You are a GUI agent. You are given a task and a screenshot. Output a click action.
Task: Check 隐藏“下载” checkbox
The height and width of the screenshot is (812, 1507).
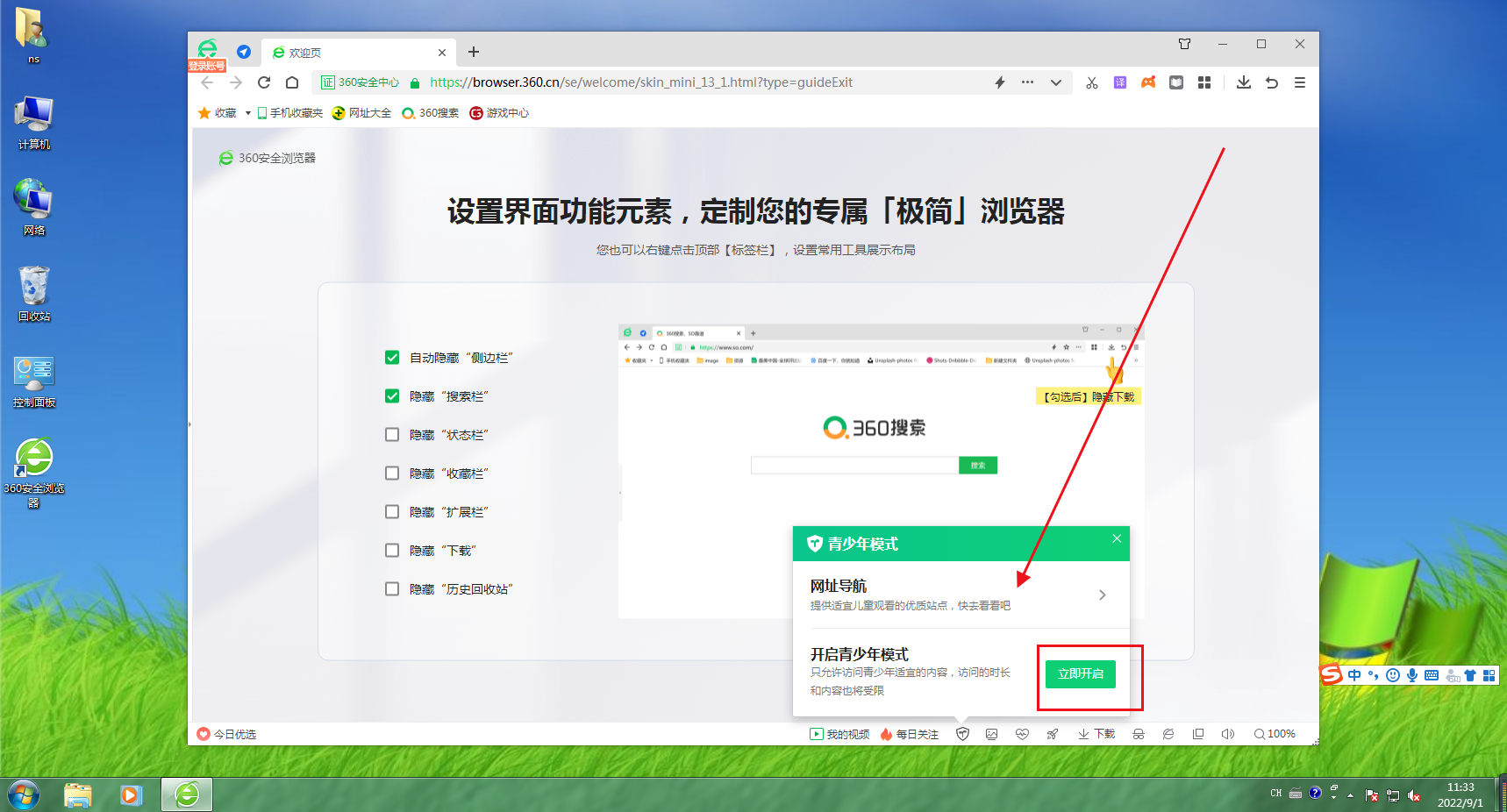392,550
